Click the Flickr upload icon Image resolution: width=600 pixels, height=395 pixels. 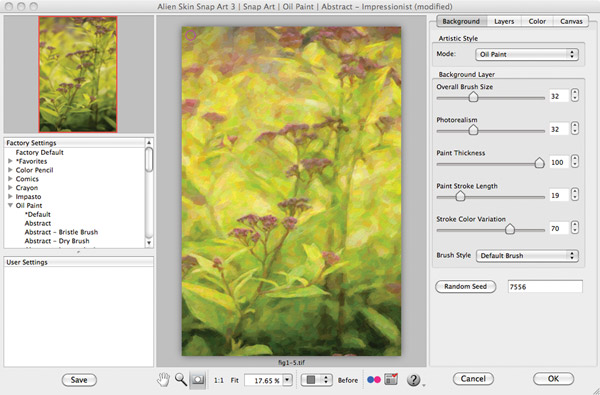tap(374, 379)
